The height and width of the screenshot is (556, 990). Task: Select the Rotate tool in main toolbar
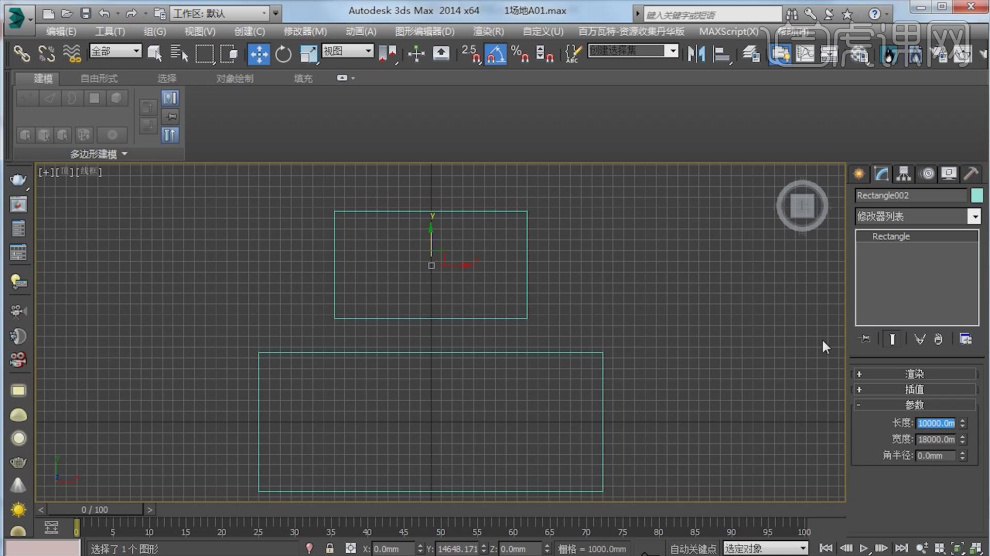pyautogui.click(x=284, y=54)
